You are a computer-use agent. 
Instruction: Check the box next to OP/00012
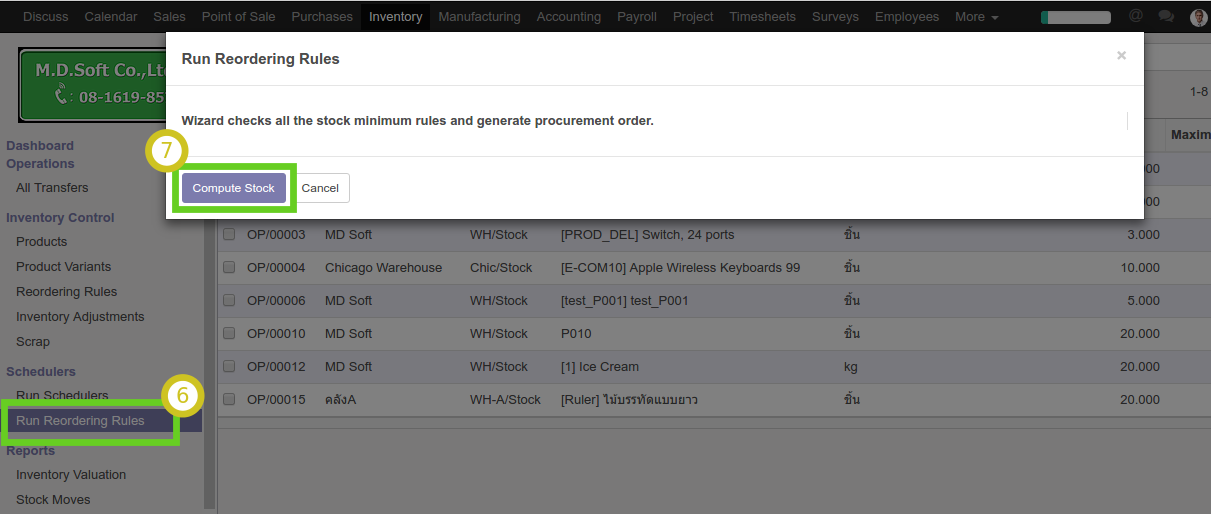229,367
